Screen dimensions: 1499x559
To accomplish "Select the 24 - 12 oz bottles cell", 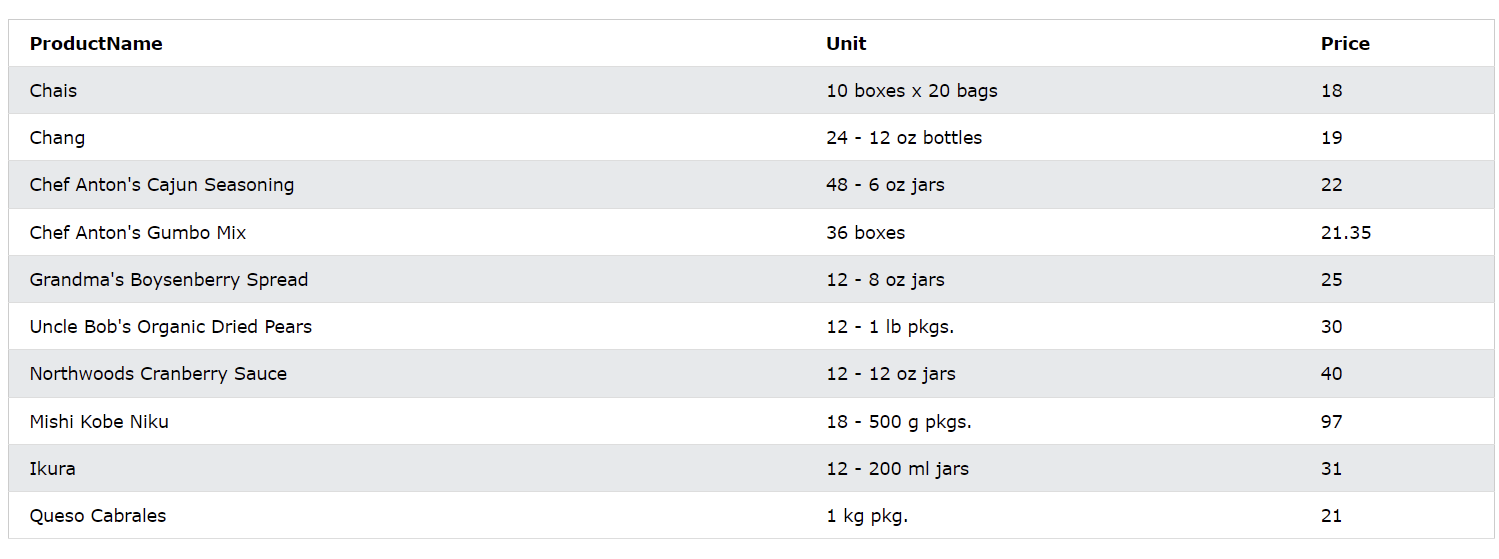I will click(x=904, y=138).
